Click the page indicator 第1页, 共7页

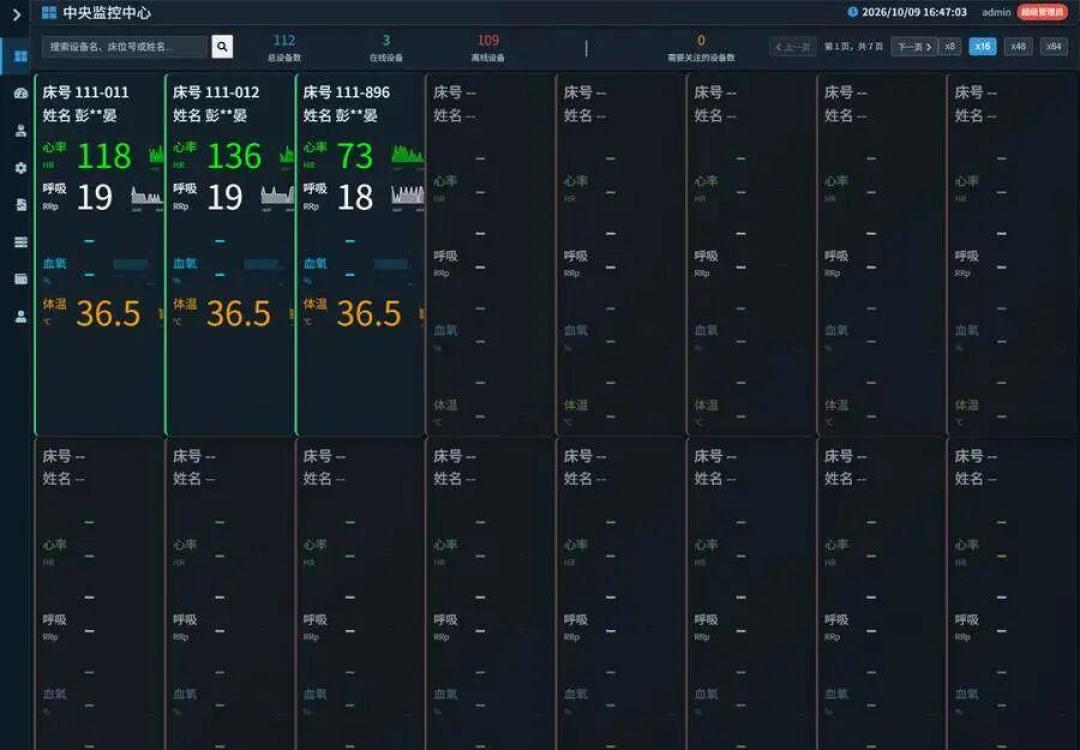click(853, 47)
